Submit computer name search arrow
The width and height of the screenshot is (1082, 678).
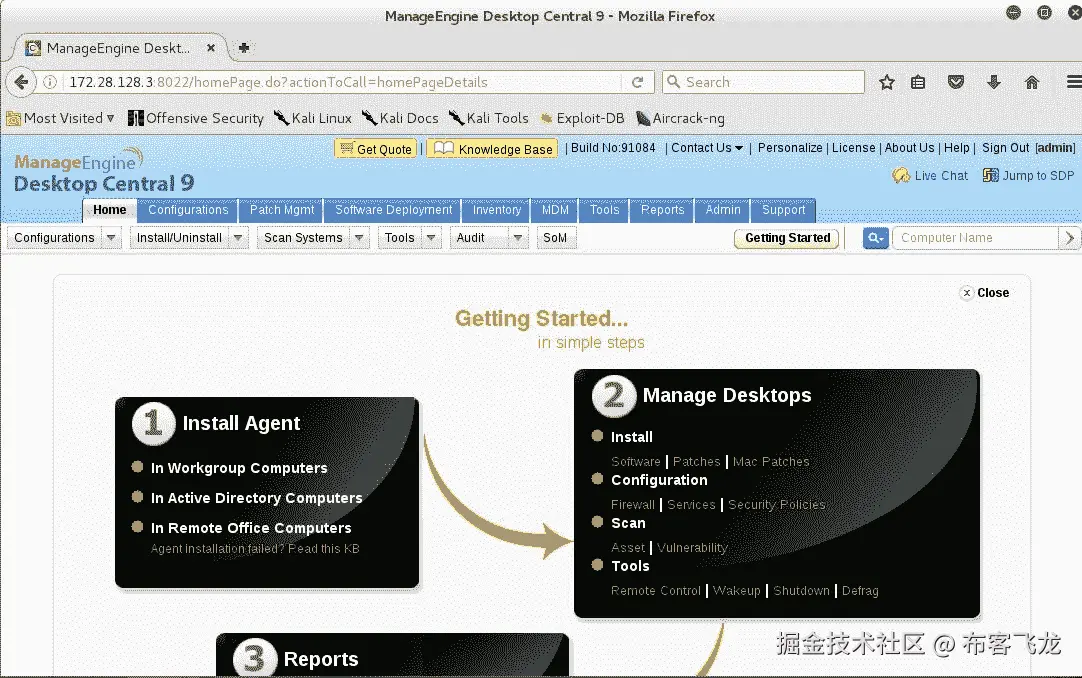[1069, 238]
